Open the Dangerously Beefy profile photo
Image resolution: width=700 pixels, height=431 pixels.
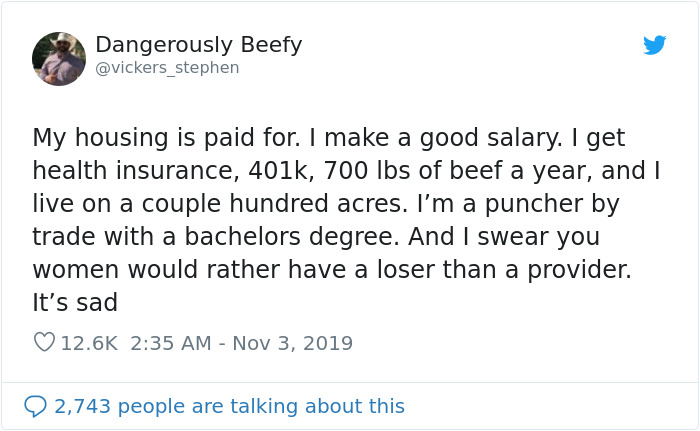click(59, 58)
